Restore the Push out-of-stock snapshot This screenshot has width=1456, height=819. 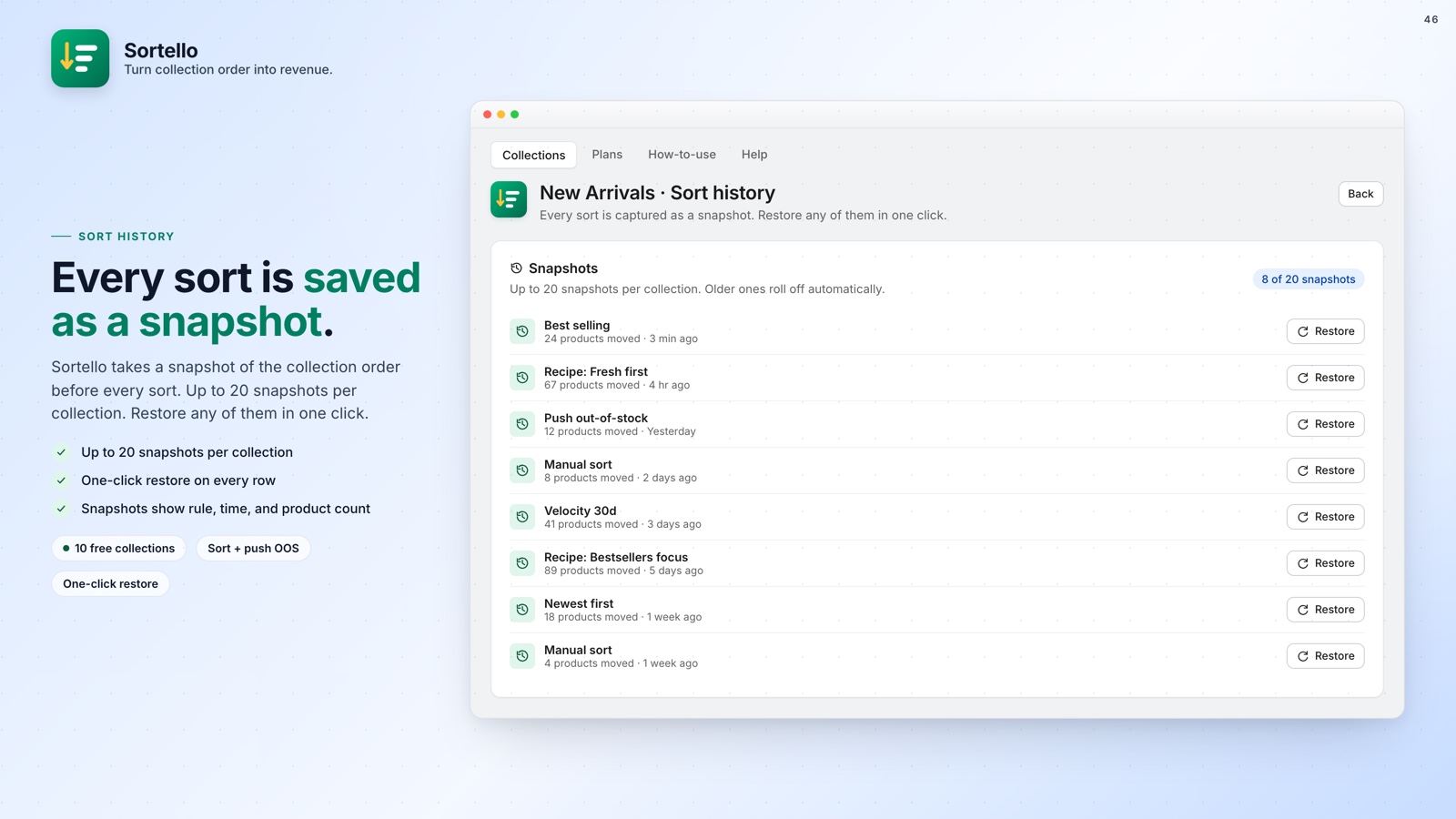click(x=1325, y=424)
